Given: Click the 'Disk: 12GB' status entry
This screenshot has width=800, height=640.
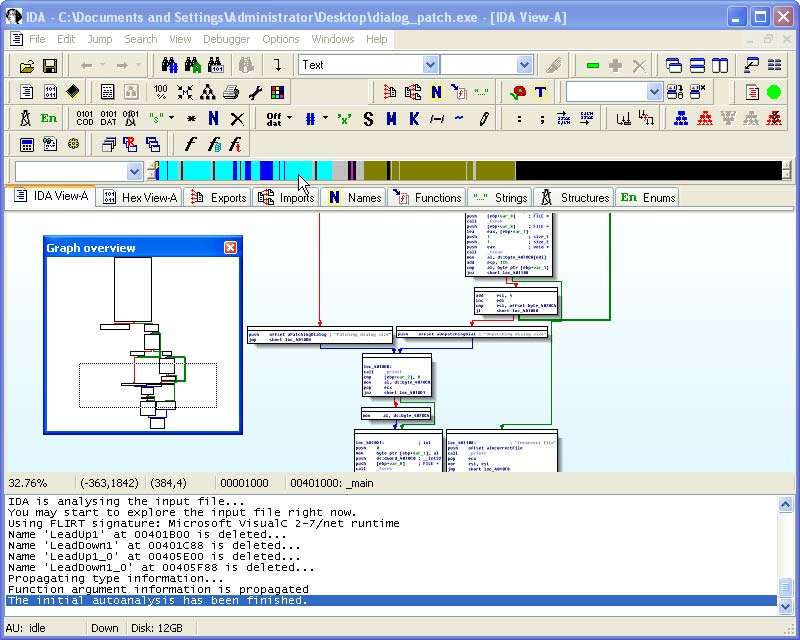Looking at the screenshot, I should pyautogui.click(x=157, y=628).
